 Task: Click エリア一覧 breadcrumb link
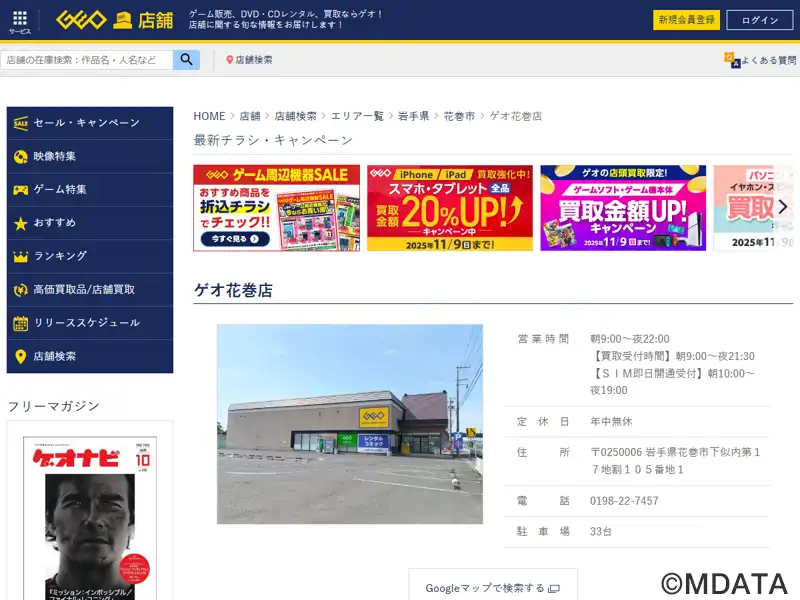coord(357,116)
